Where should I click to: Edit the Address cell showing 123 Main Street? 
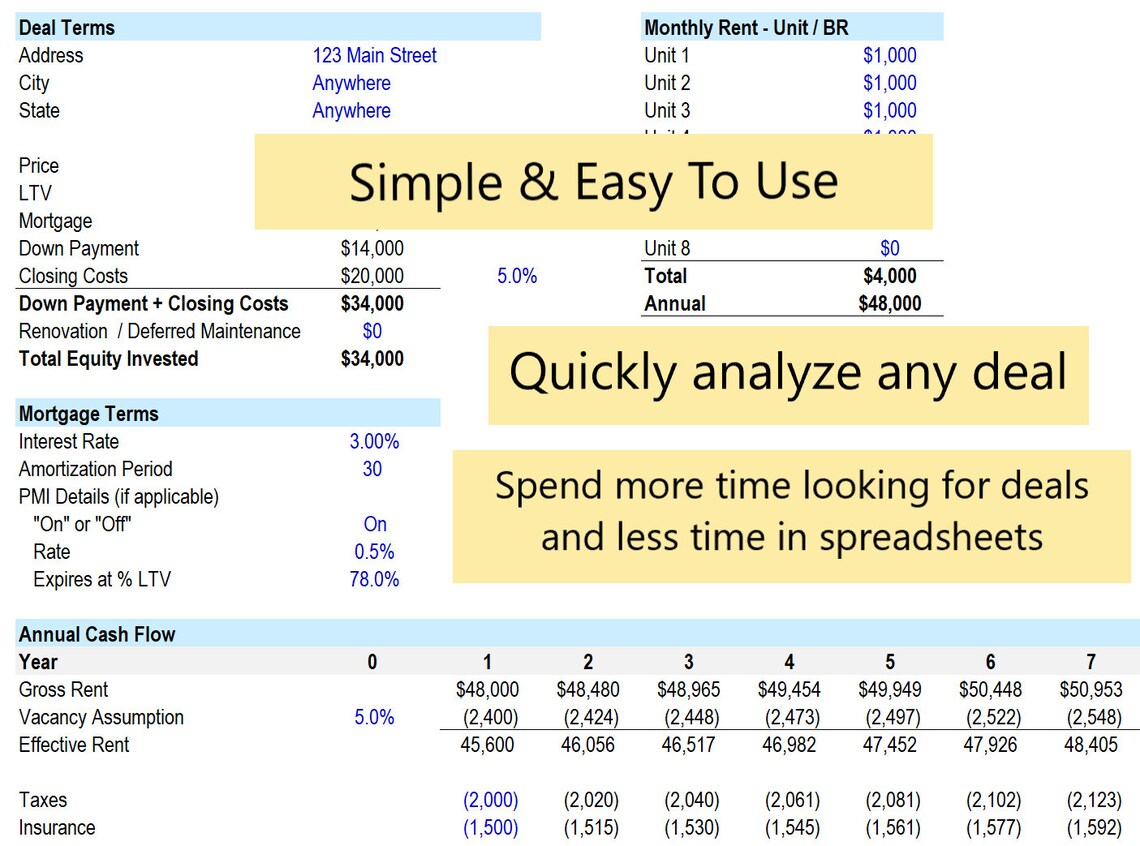click(x=374, y=55)
